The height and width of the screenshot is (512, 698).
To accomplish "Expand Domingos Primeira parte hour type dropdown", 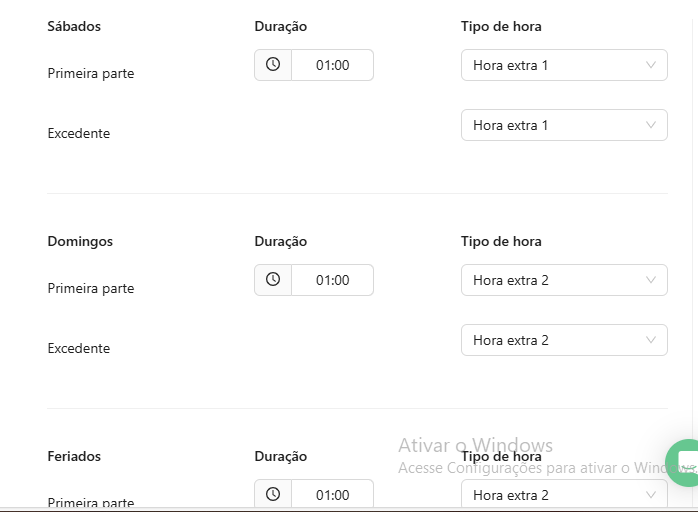I will [563, 280].
